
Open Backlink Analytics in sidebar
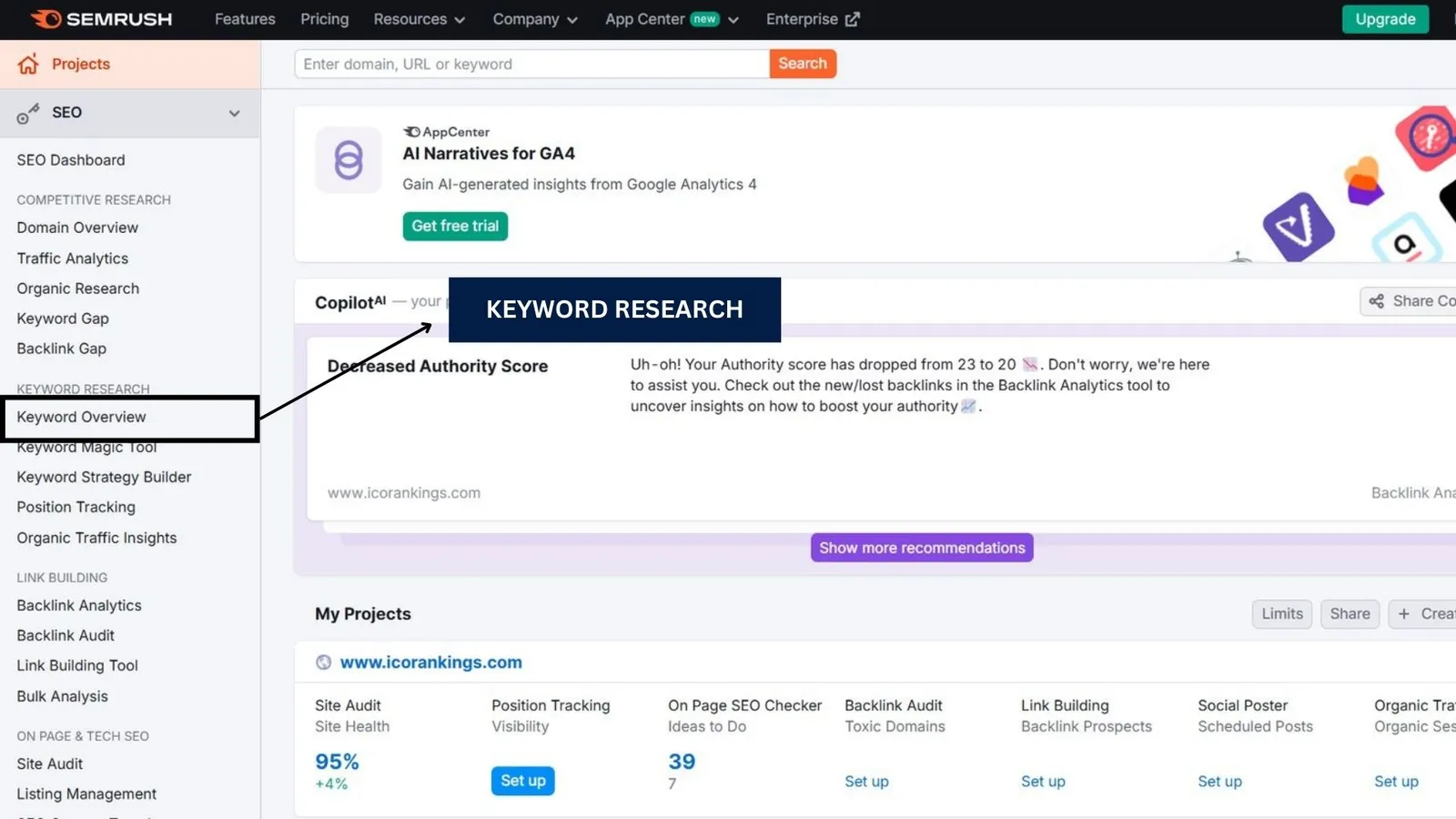click(x=79, y=605)
